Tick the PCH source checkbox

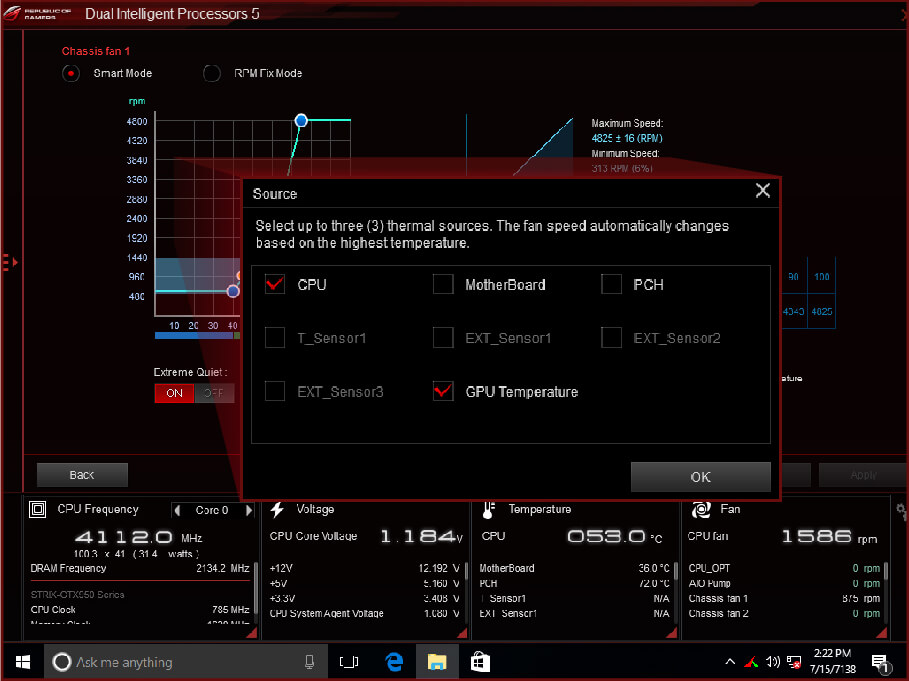point(611,284)
